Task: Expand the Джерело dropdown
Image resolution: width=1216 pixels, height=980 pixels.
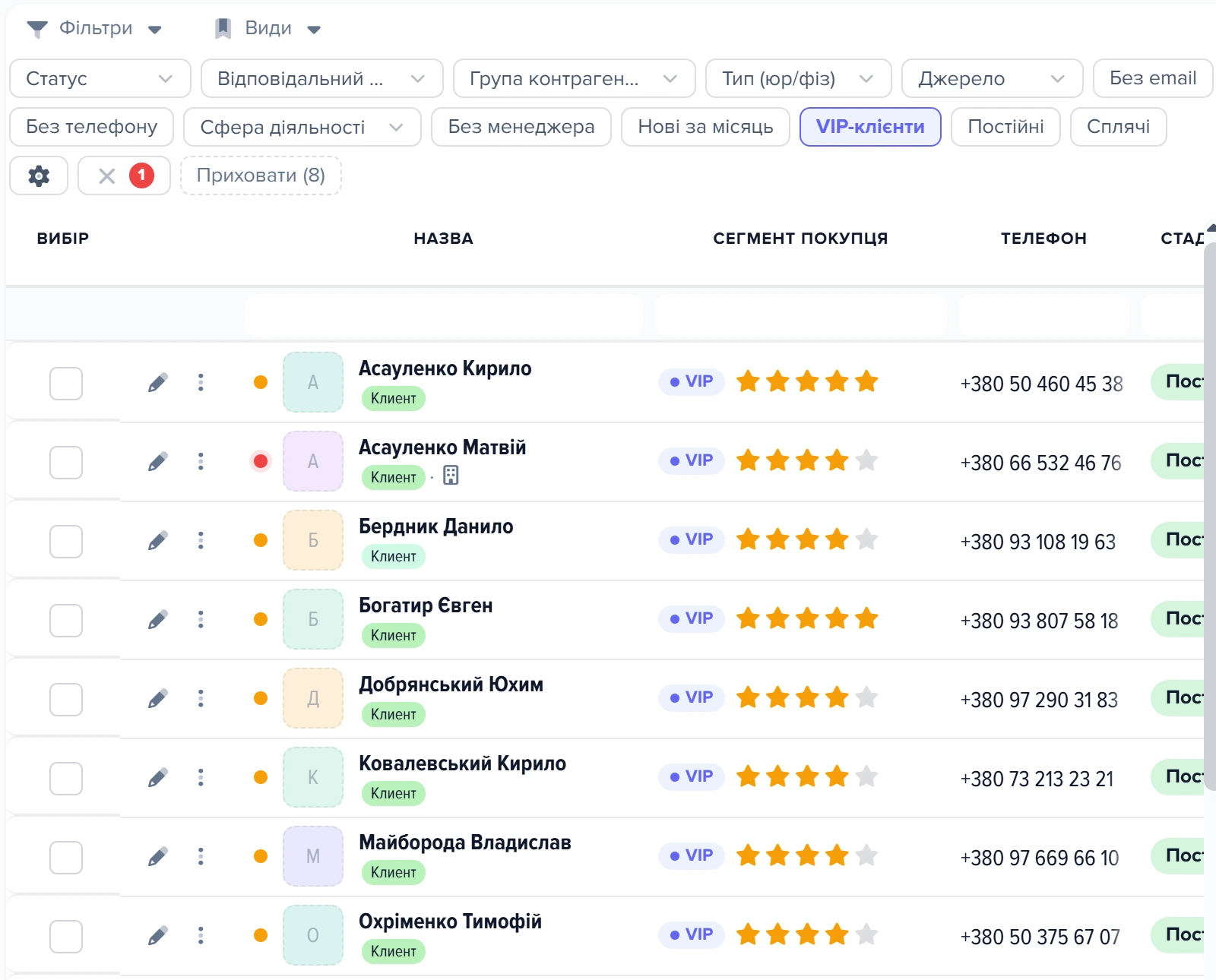Action: coord(993,78)
